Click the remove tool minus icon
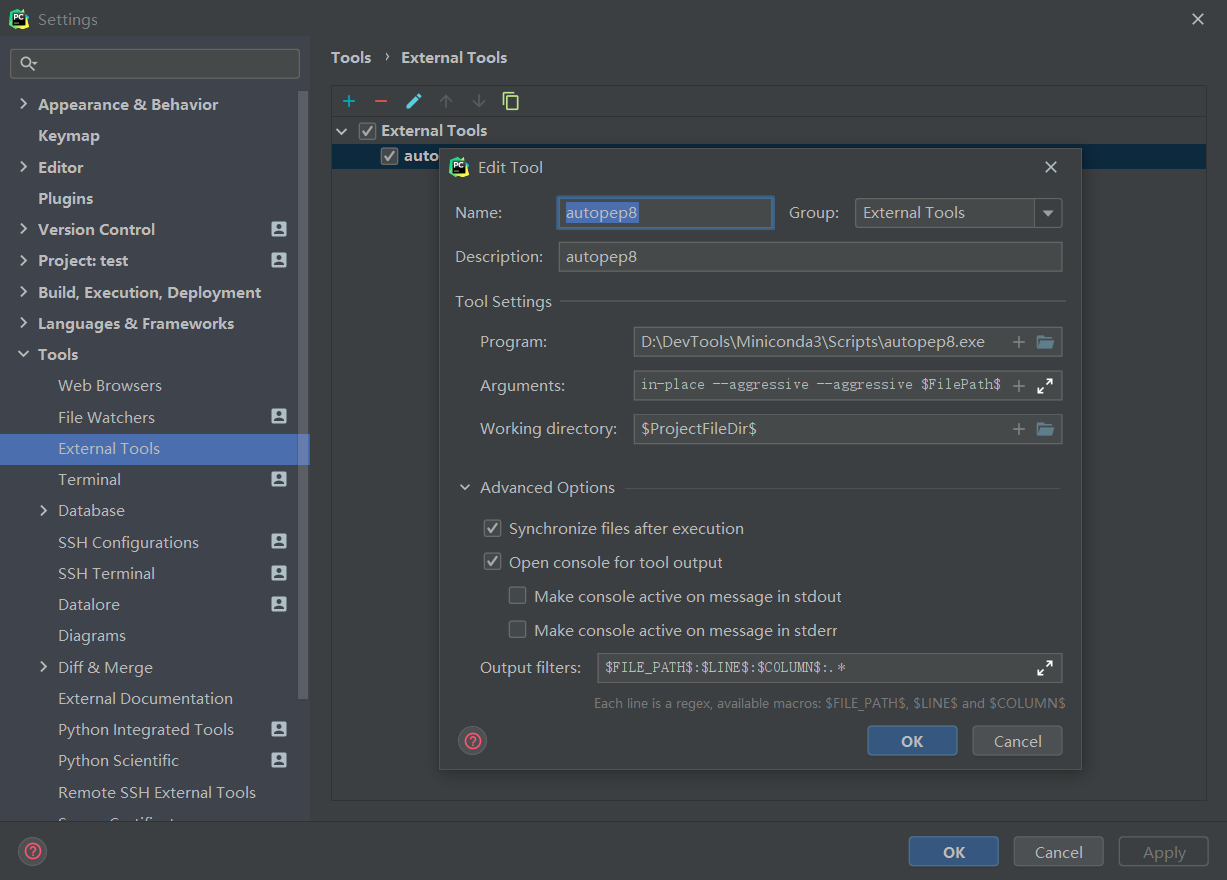 [x=381, y=101]
